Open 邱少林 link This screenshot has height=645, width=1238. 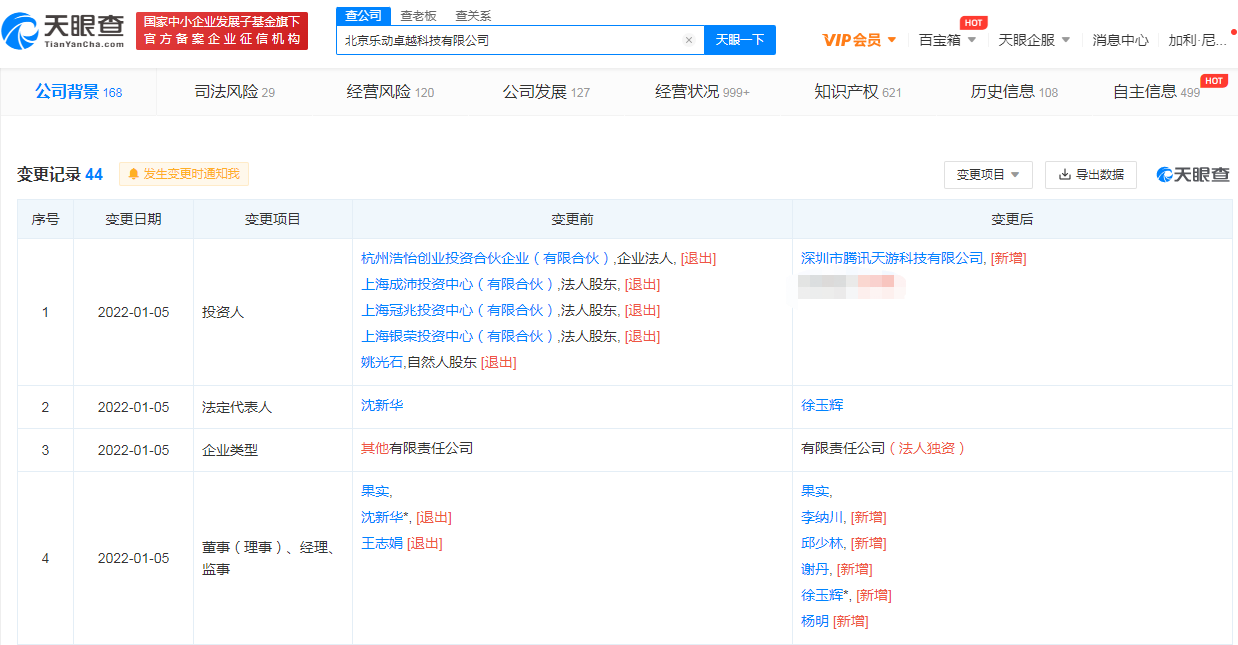pos(822,543)
